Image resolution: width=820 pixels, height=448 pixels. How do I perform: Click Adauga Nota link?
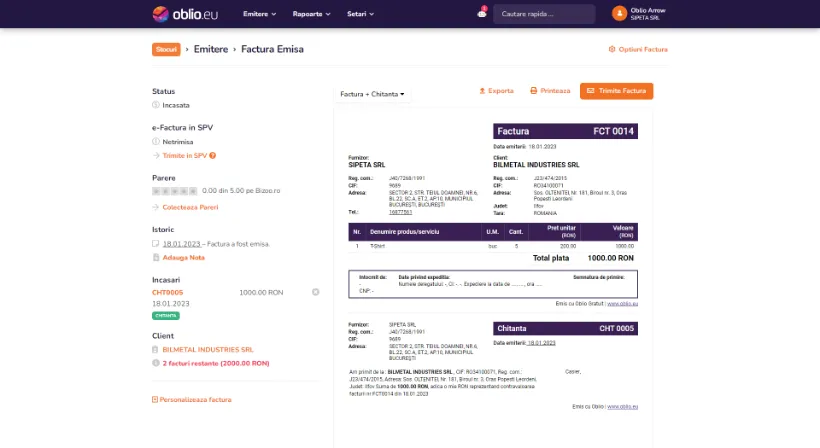point(184,258)
